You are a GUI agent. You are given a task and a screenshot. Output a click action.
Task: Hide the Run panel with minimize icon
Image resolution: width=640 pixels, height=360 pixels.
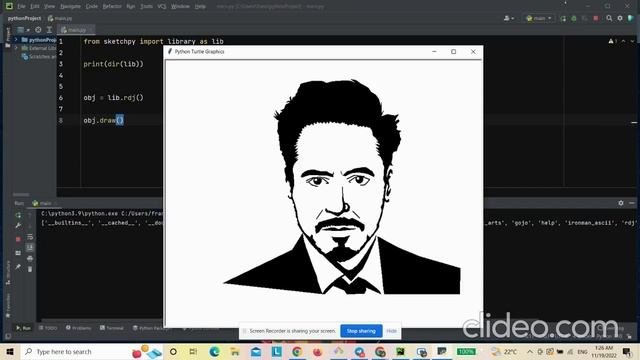click(x=632, y=203)
